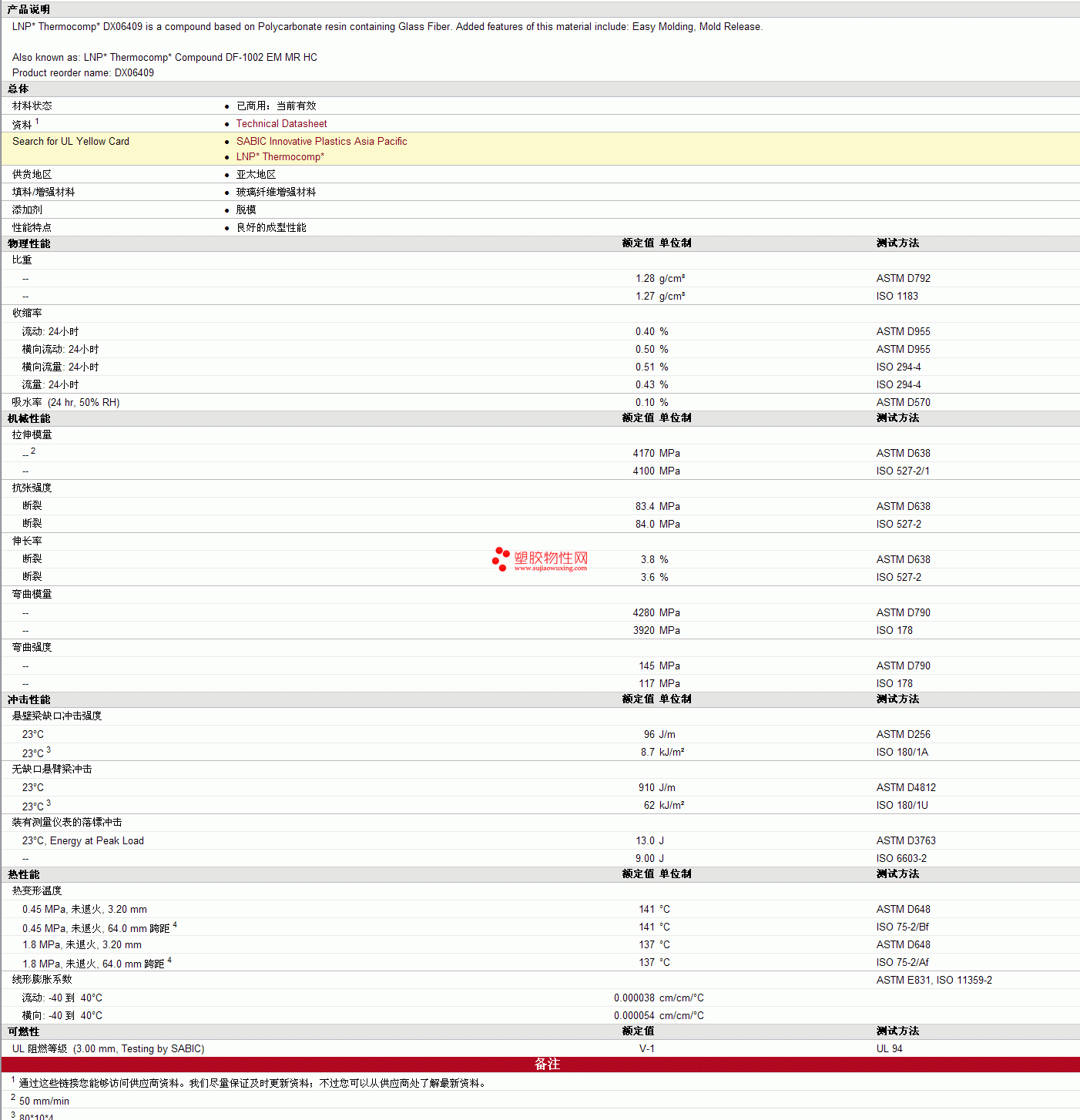
Task: Click 'UL 阻燃等级 (3.00 mm, Testing by SABIC)' label
Action: [108, 1048]
